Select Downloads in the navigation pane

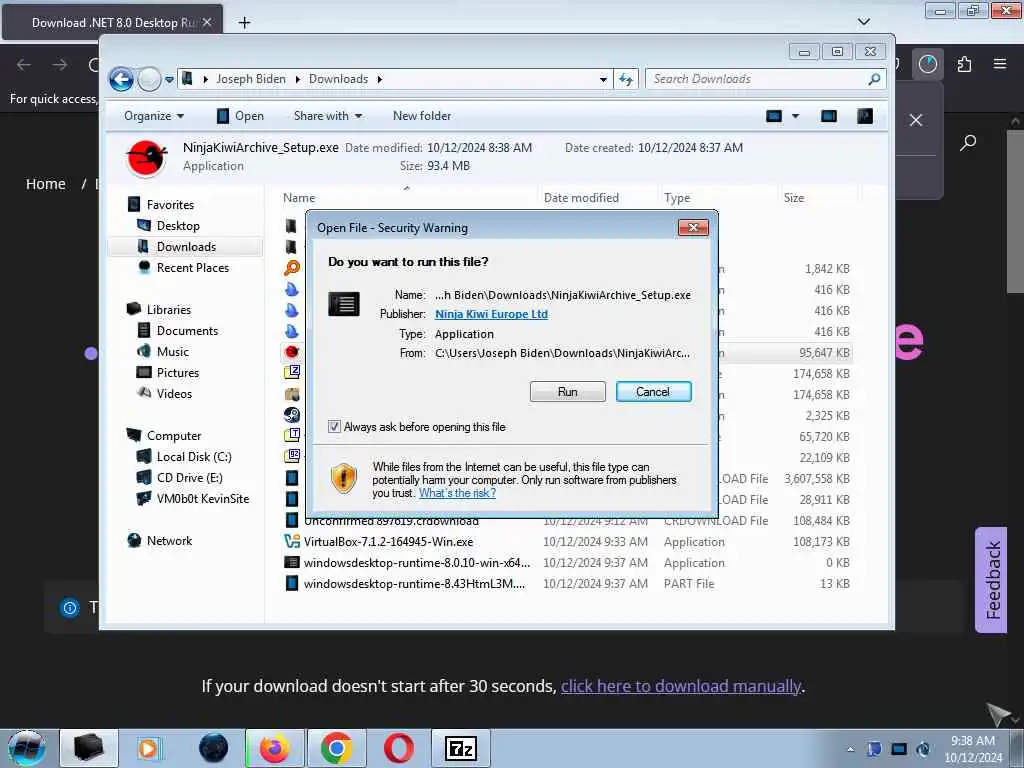[x=186, y=247]
